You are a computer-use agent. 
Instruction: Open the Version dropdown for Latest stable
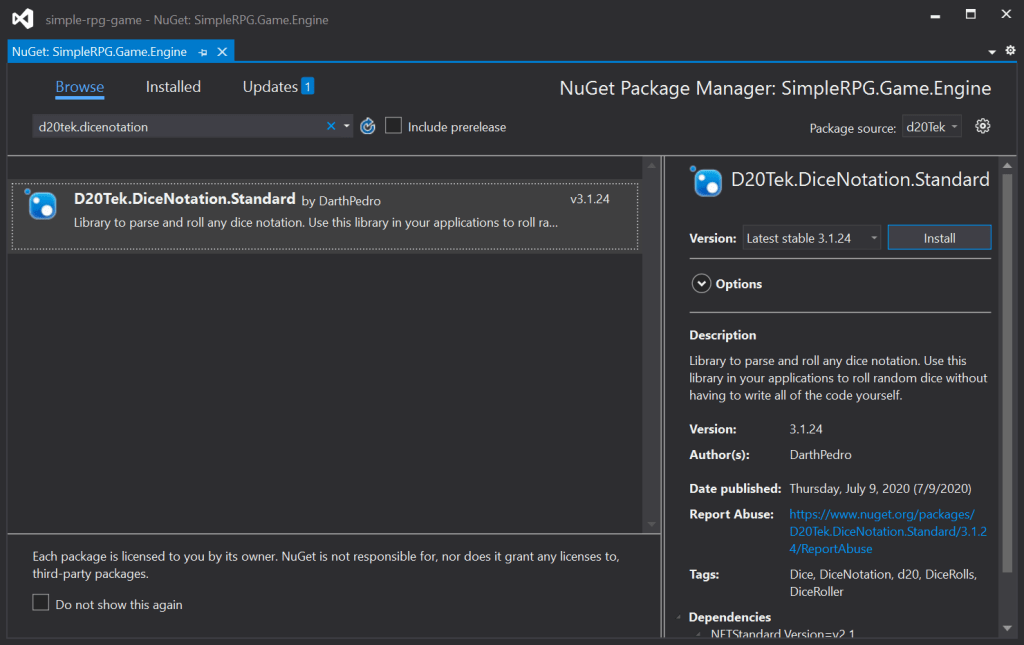tap(812, 238)
